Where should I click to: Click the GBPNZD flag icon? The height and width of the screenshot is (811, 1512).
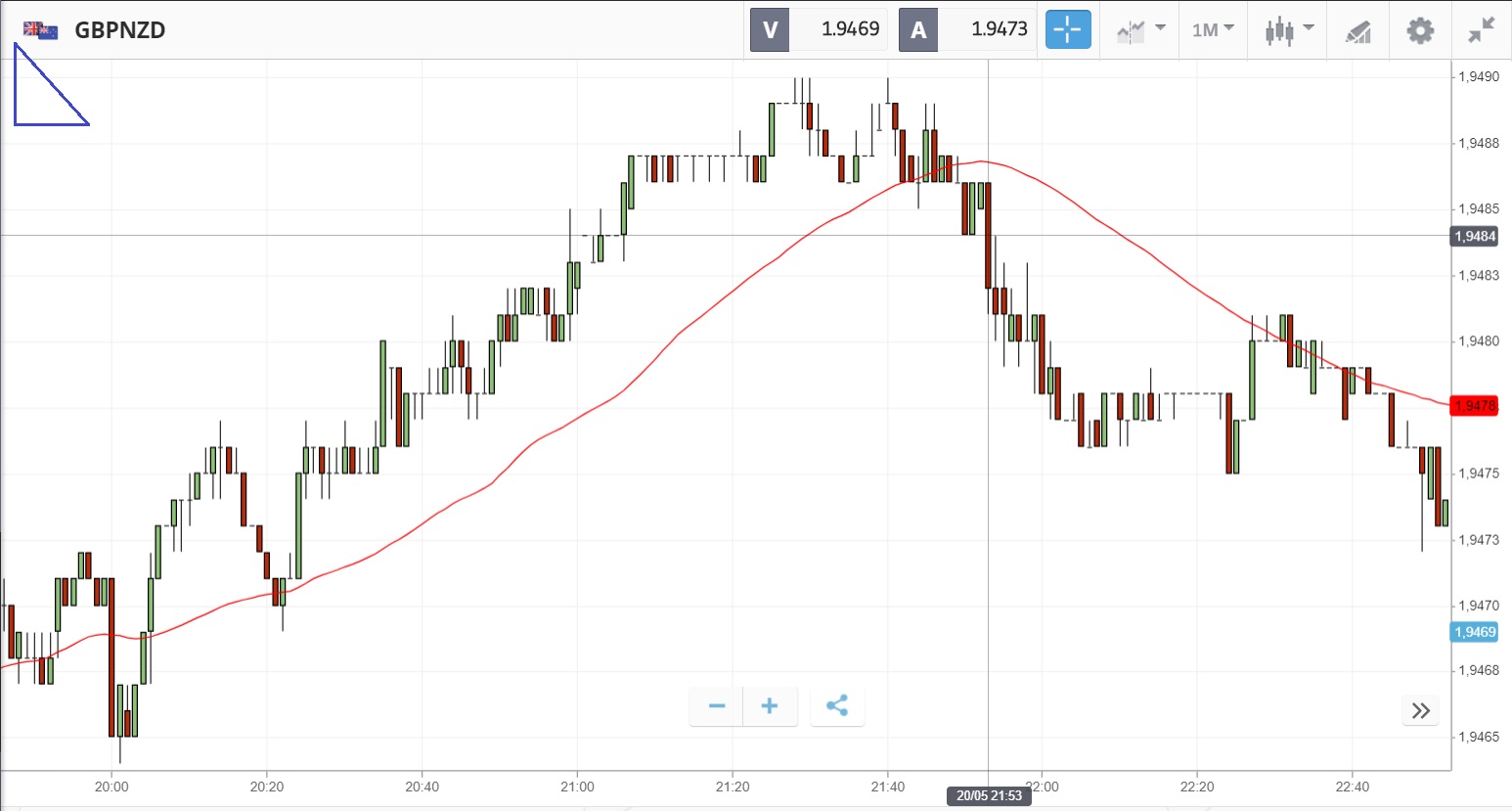(x=40, y=30)
